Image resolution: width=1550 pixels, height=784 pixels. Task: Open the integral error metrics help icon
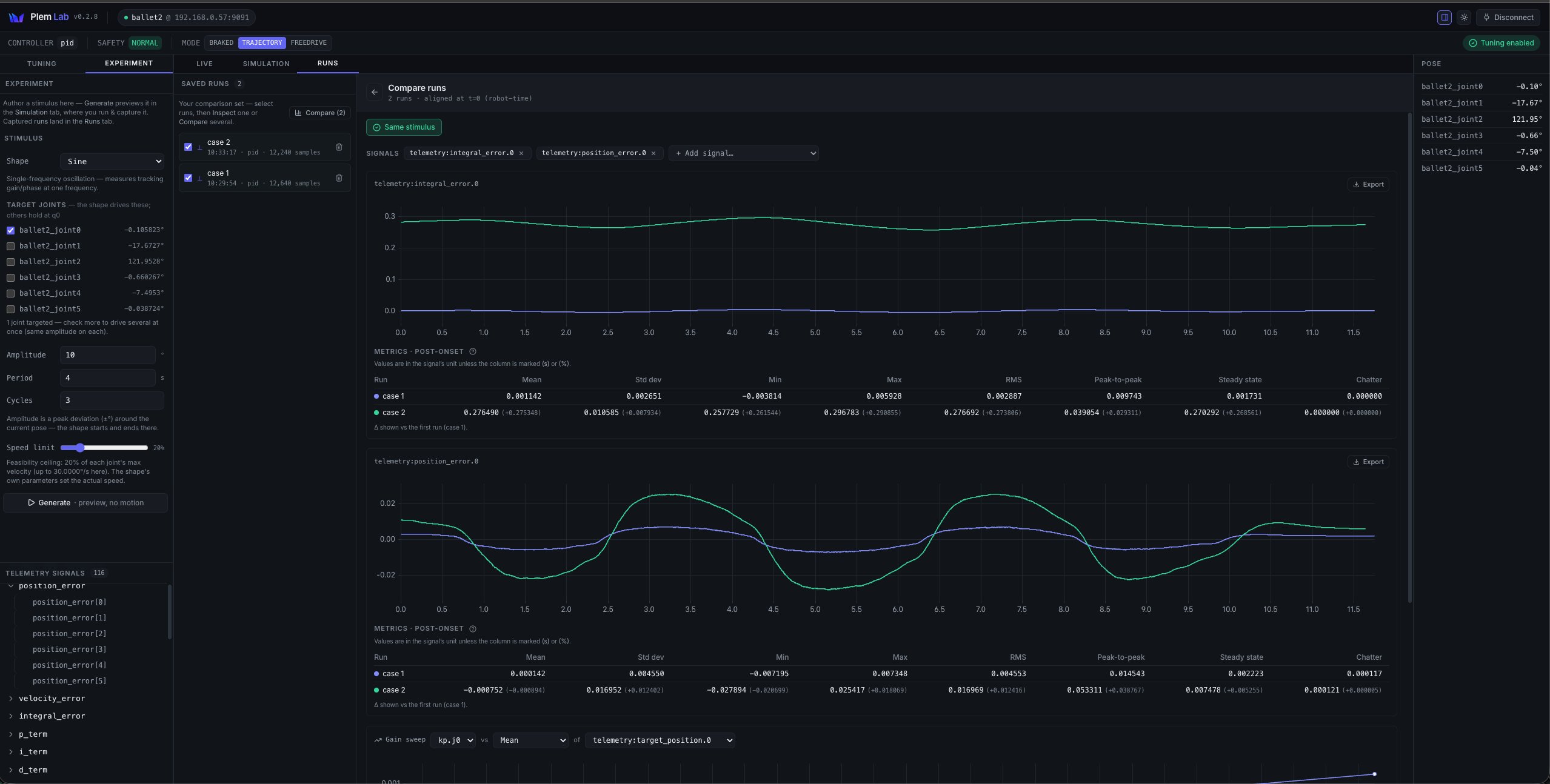pos(473,351)
